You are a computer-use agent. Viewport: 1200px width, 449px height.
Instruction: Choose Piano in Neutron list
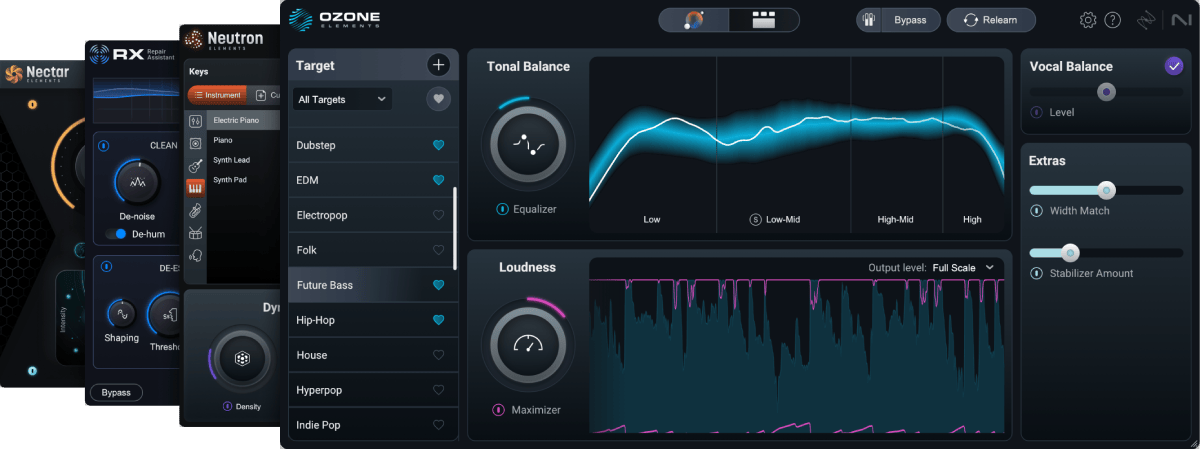click(x=244, y=140)
